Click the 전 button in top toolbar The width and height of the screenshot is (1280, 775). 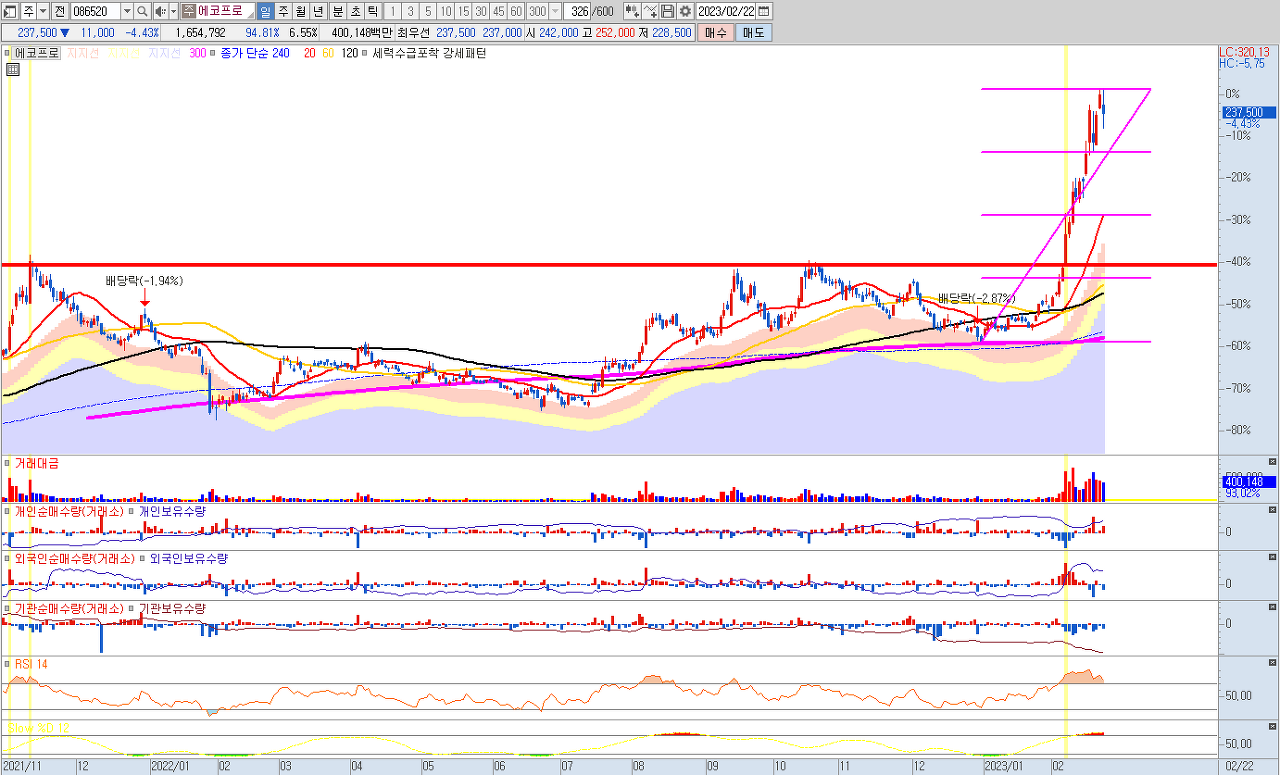coord(59,11)
